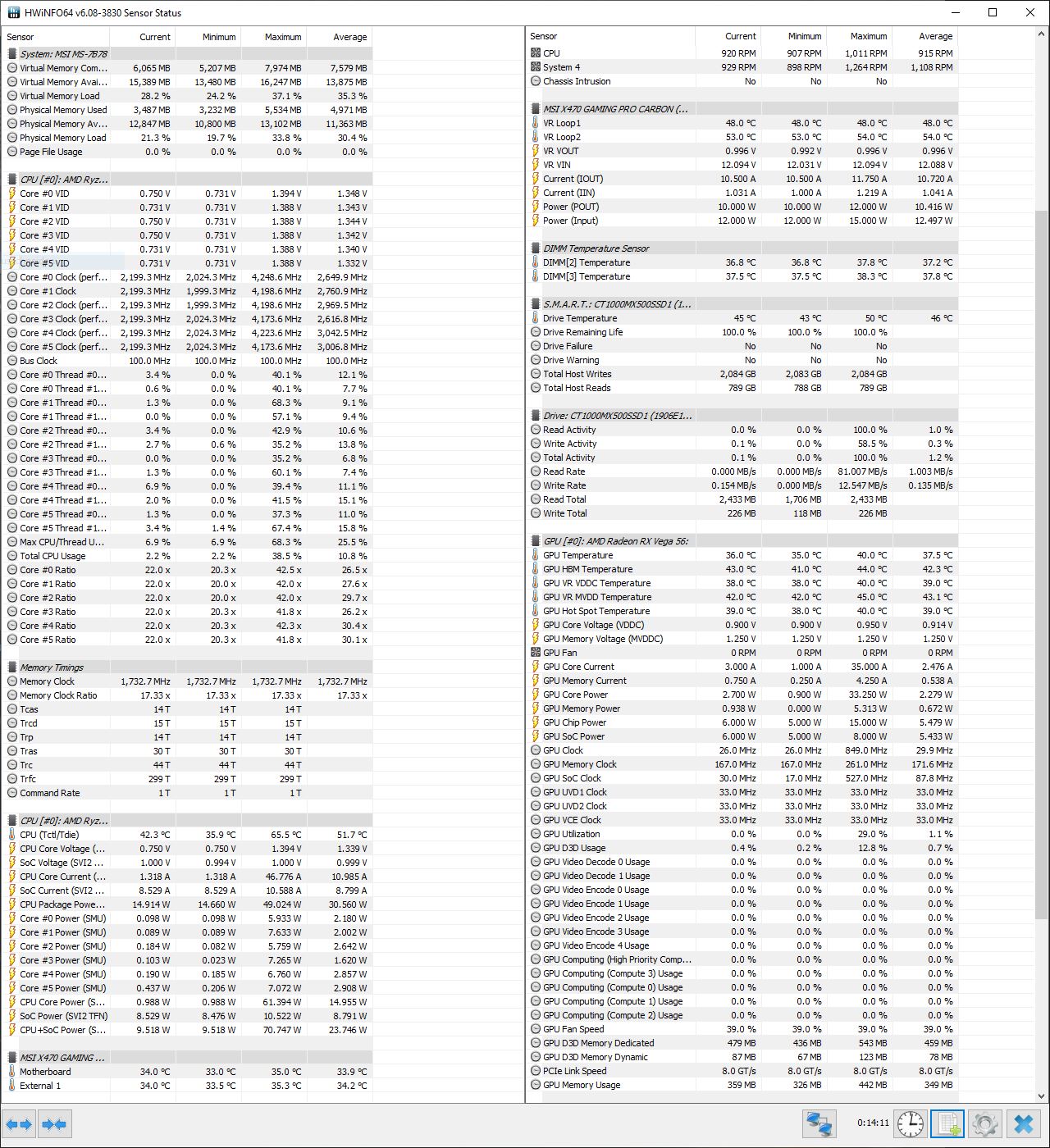Close sensor window with blue X icon
Image resolution: width=1050 pixels, height=1148 pixels.
pos(1022,1123)
